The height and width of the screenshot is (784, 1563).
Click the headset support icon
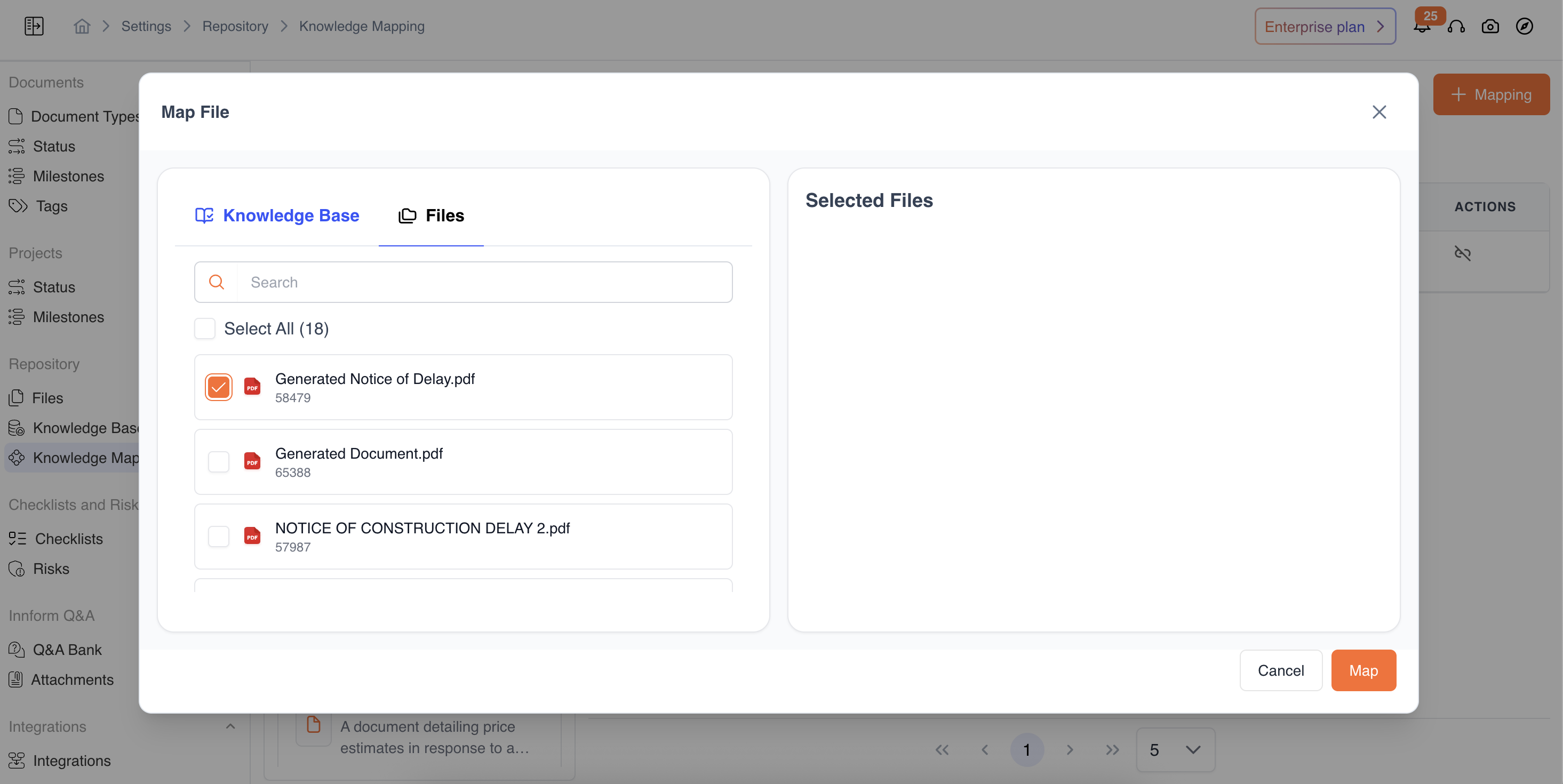pyautogui.click(x=1456, y=26)
